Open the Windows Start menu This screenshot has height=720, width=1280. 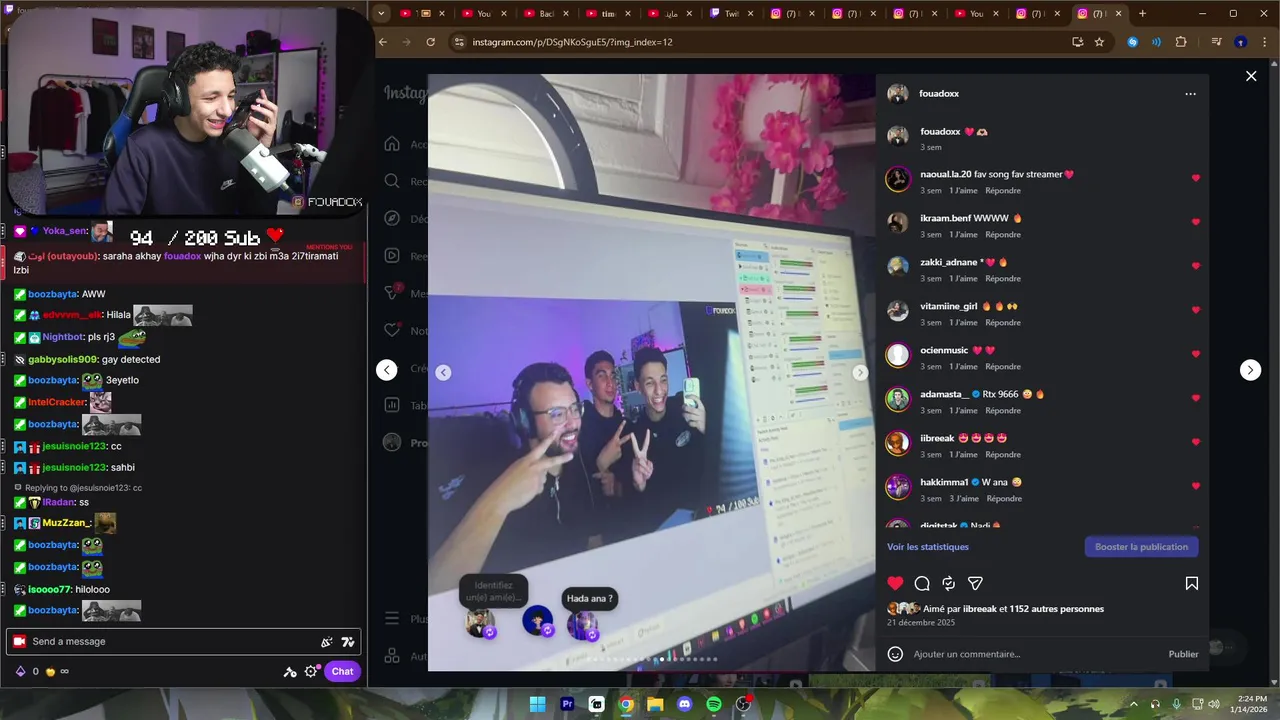tap(537, 704)
